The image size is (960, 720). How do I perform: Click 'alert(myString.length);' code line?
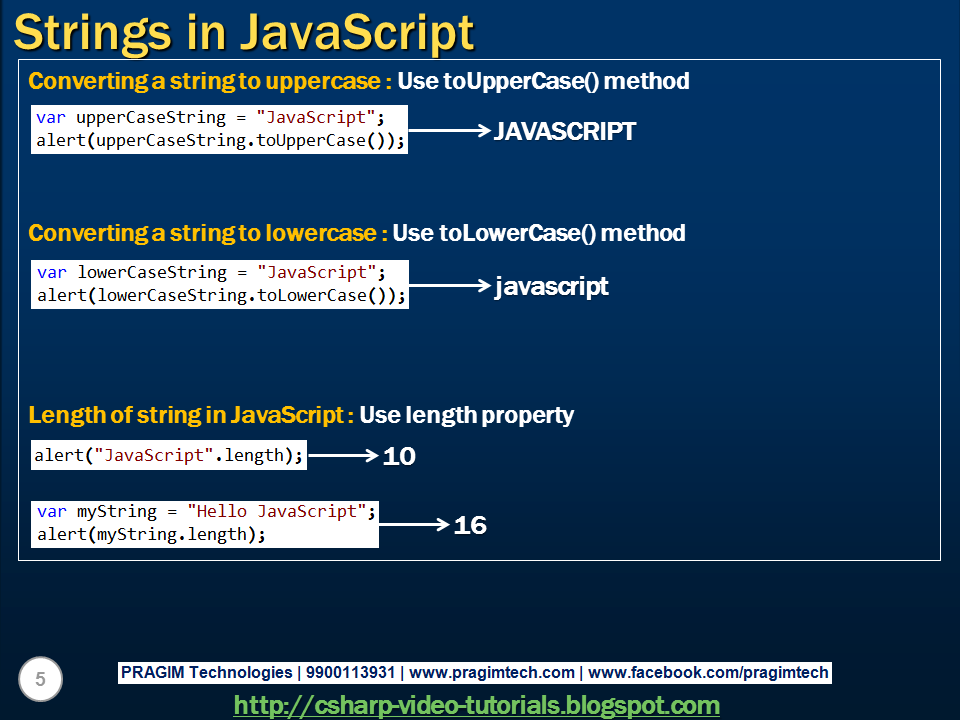tap(151, 534)
